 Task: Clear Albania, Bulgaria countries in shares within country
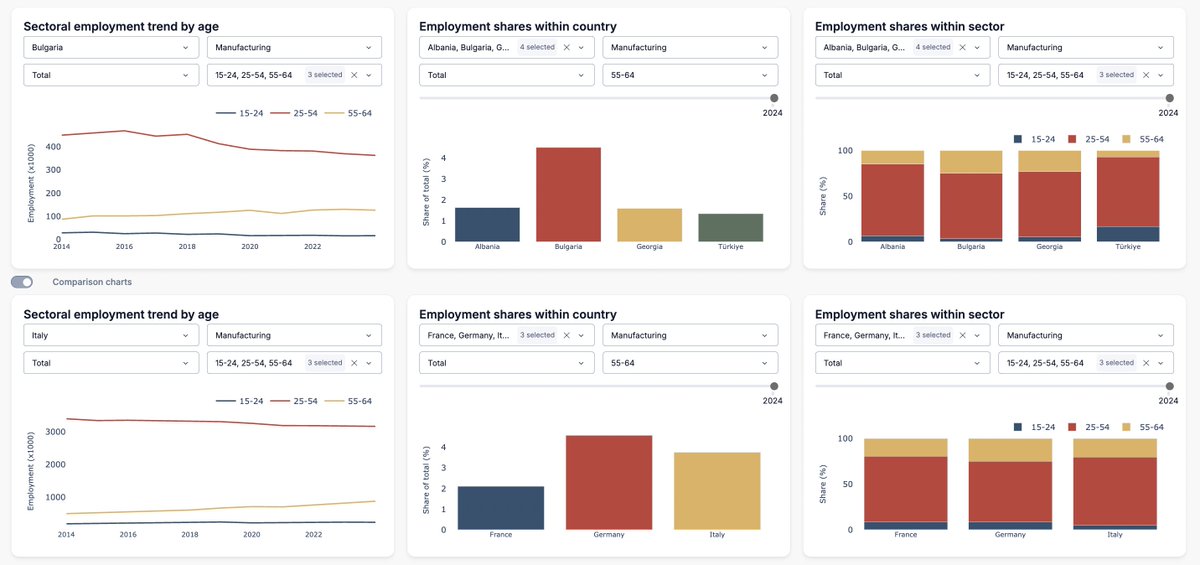tap(566, 47)
